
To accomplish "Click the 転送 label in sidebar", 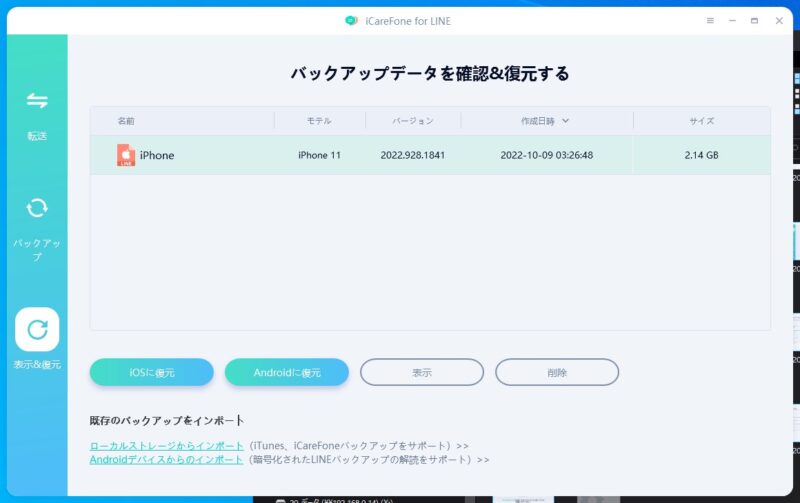I will 37,136.
